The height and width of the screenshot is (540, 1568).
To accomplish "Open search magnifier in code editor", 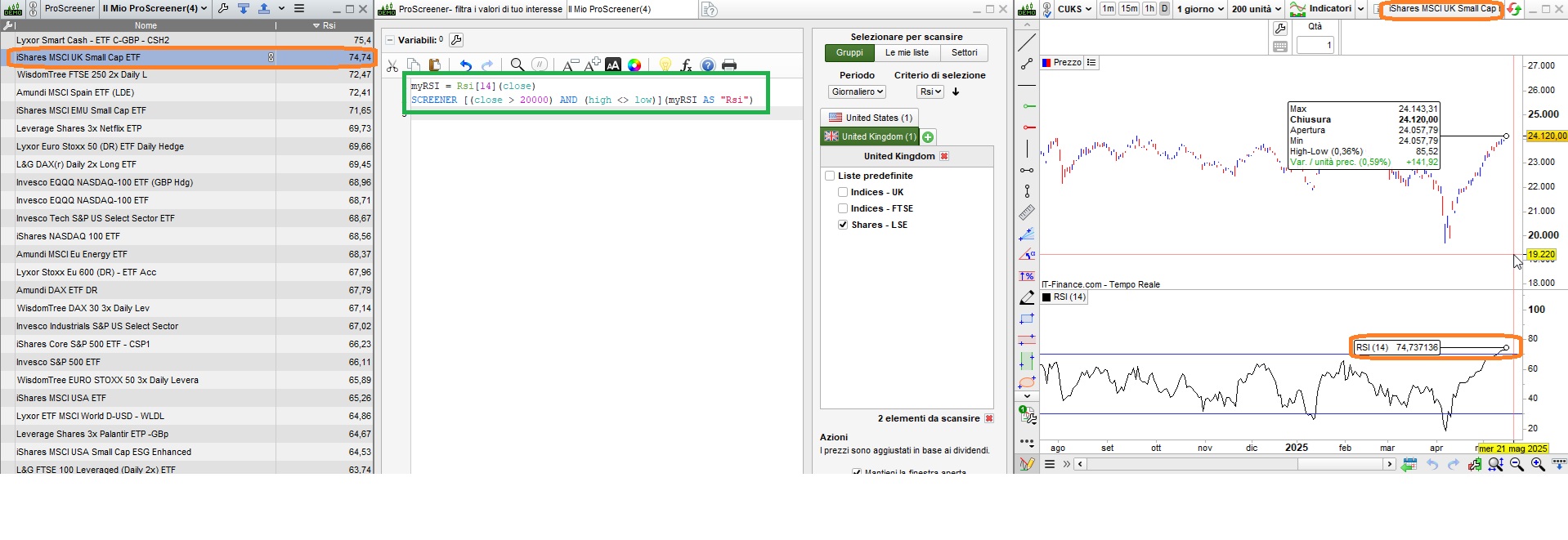I will [517, 65].
